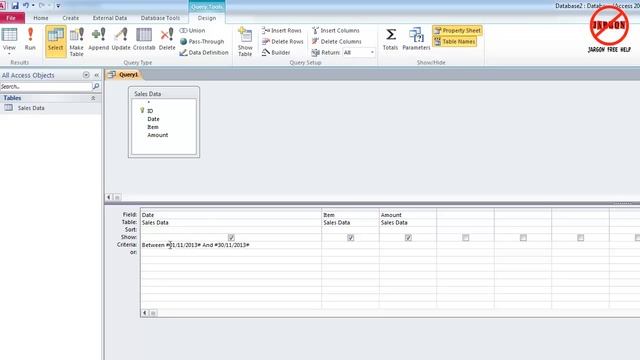Run the query with the Run icon

click(30, 39)
